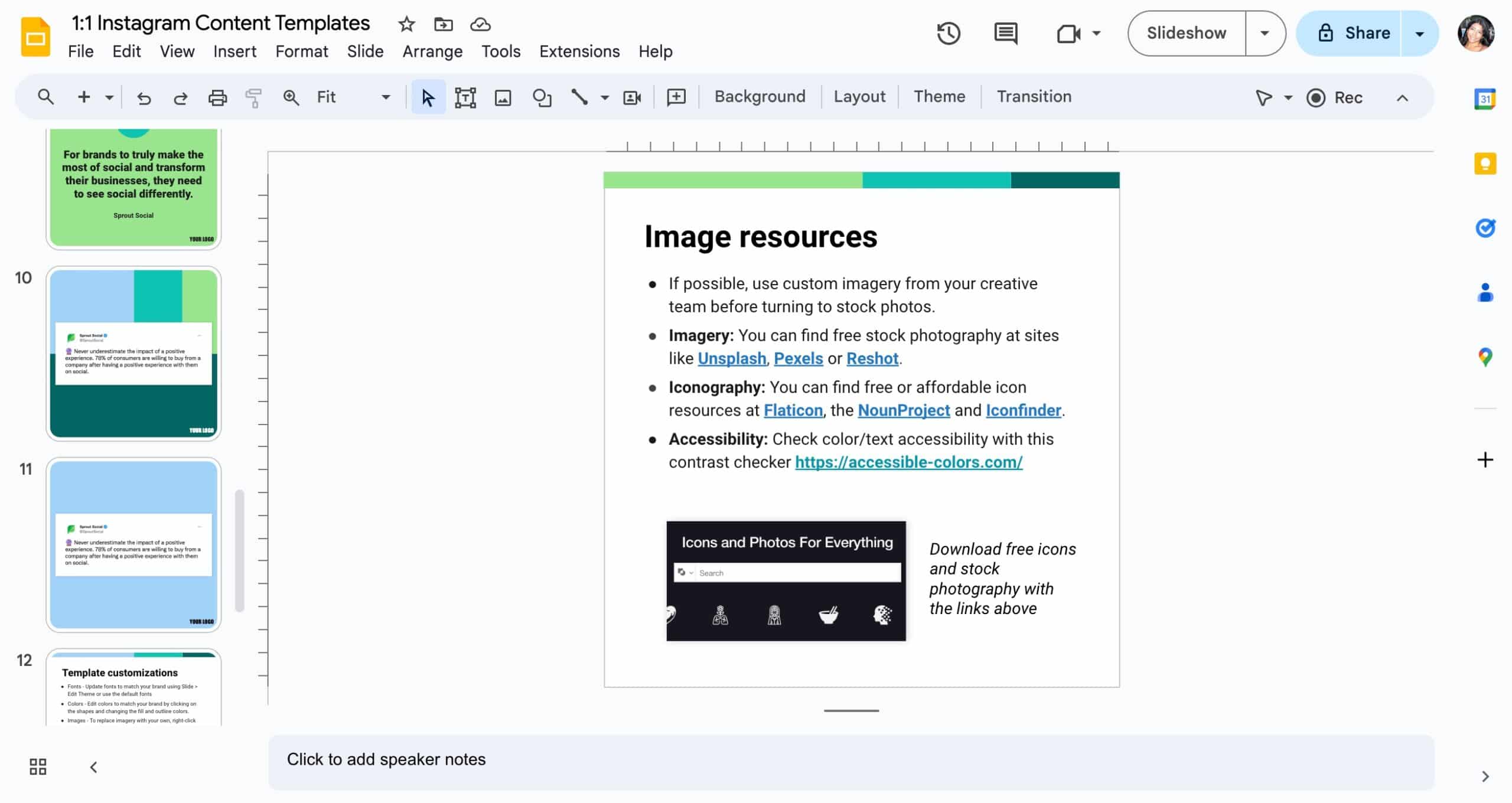Open the accessible-colors.com link on the slide
The height and width of the screenshot is (803, 1512).
(908, 462)
